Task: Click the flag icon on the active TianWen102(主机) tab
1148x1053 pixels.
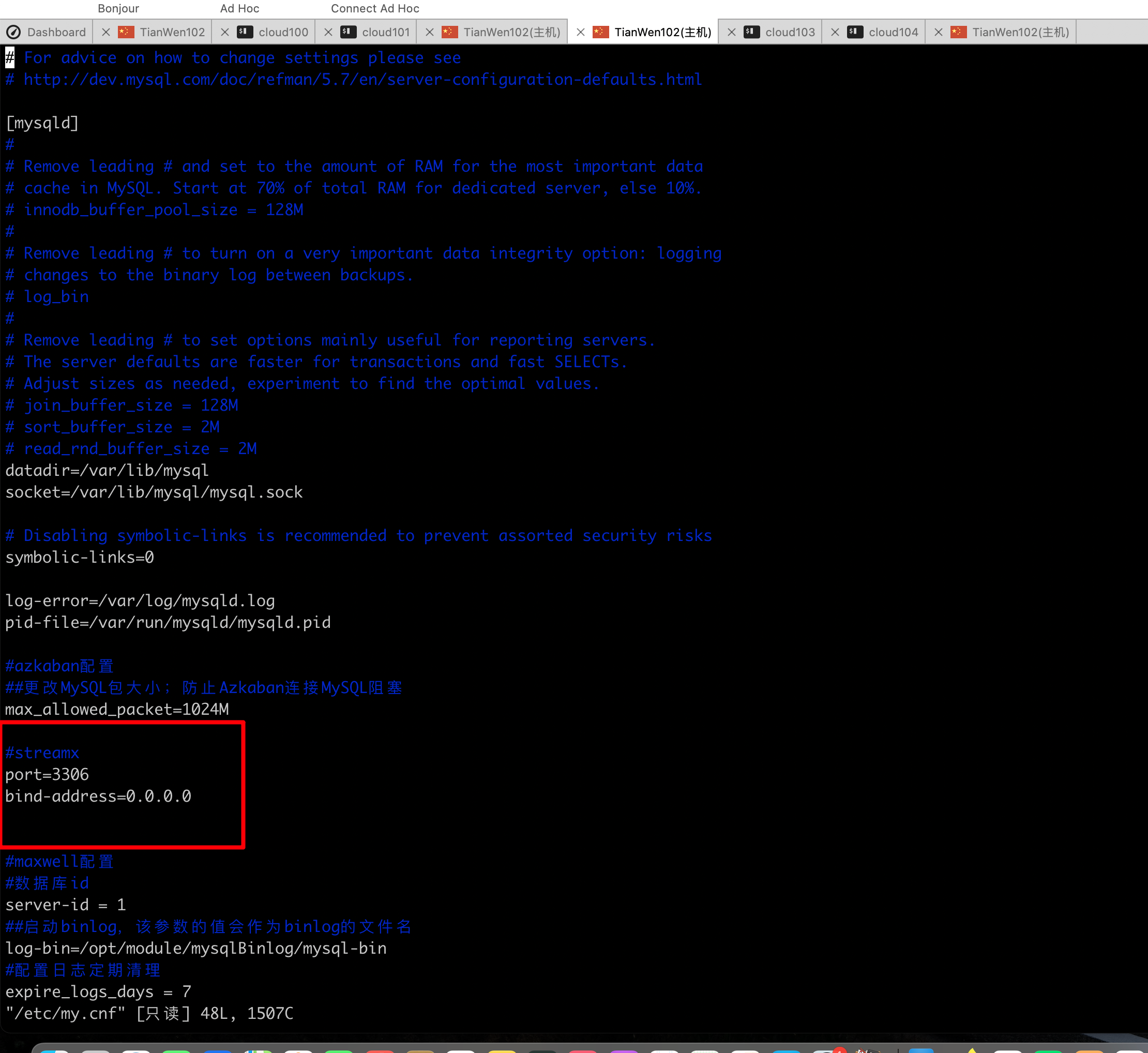Action: coord(600,32)
